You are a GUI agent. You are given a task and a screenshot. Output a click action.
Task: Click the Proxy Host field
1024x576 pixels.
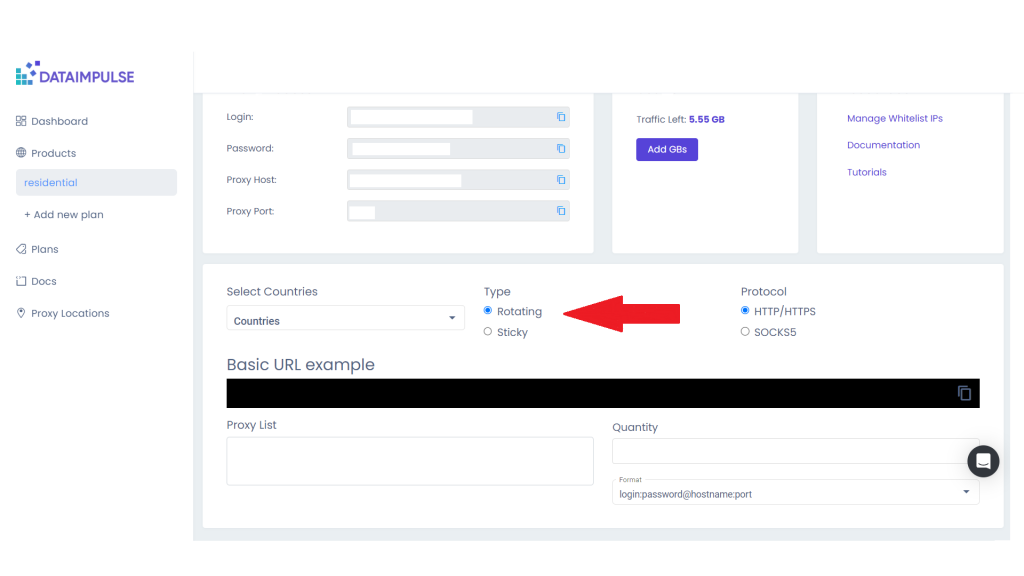coord(458,180)
